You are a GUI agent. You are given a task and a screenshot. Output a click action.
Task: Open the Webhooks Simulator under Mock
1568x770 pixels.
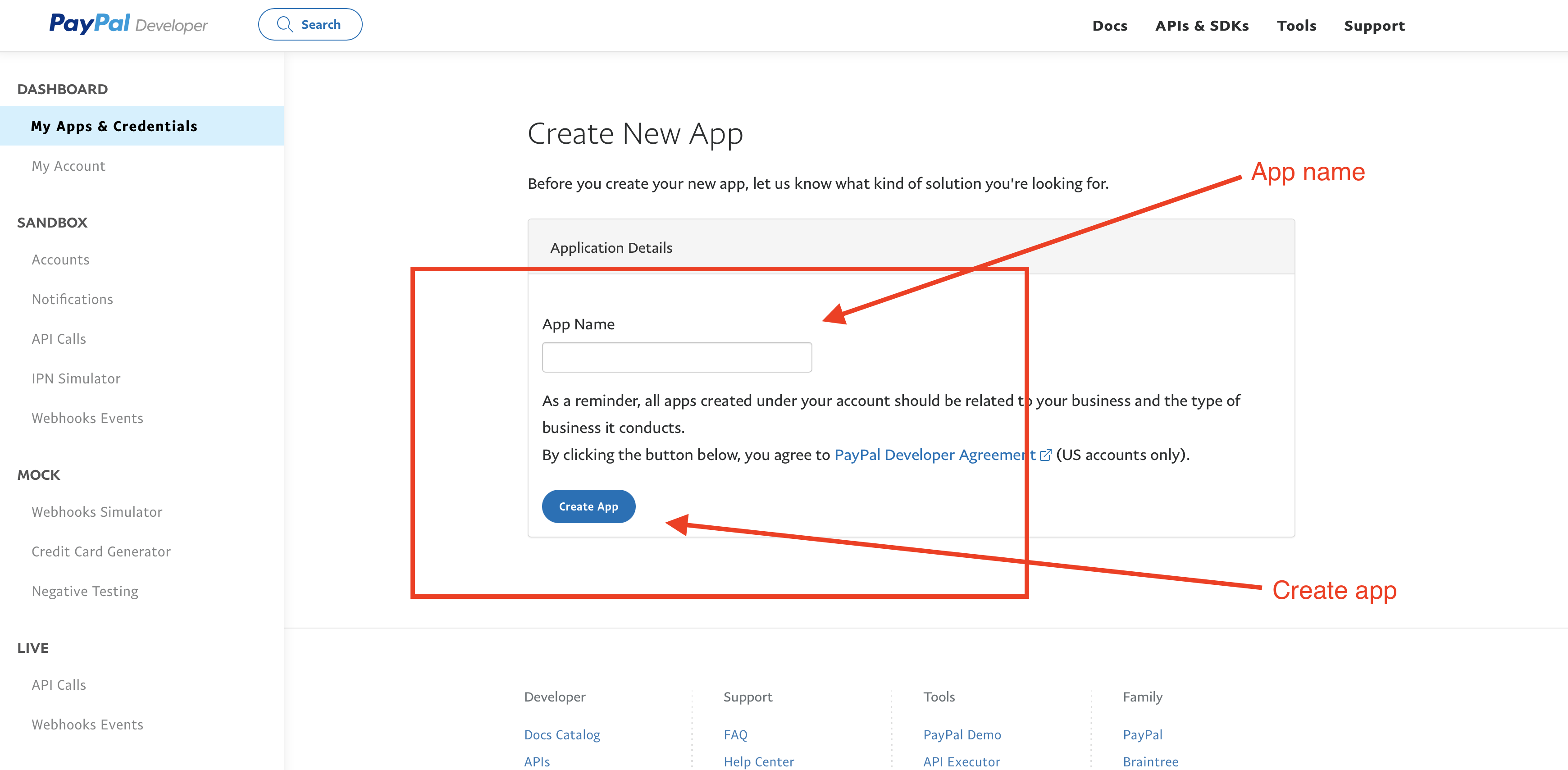point(97,512)
